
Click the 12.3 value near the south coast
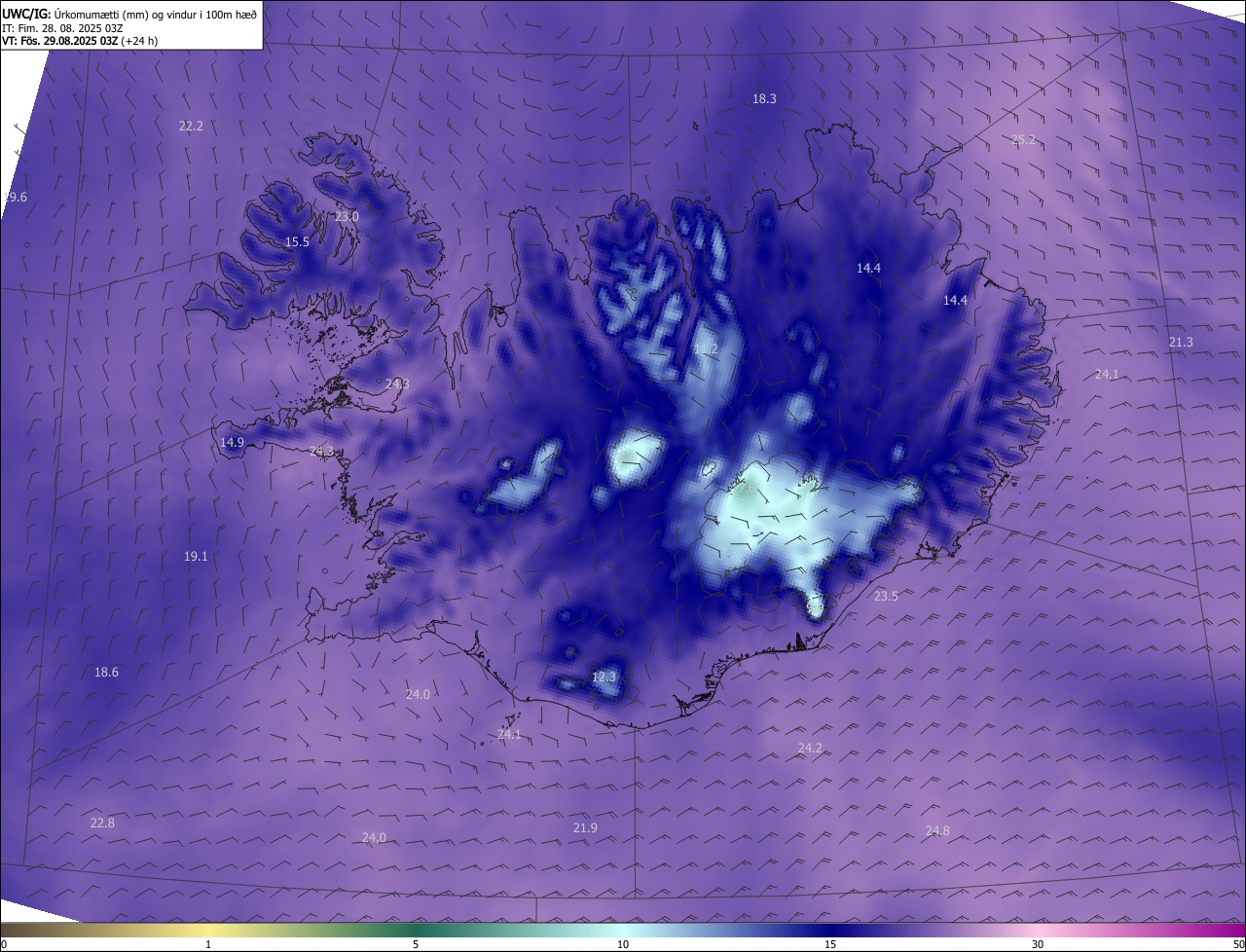pyautogui.click(x=604, y=677)
